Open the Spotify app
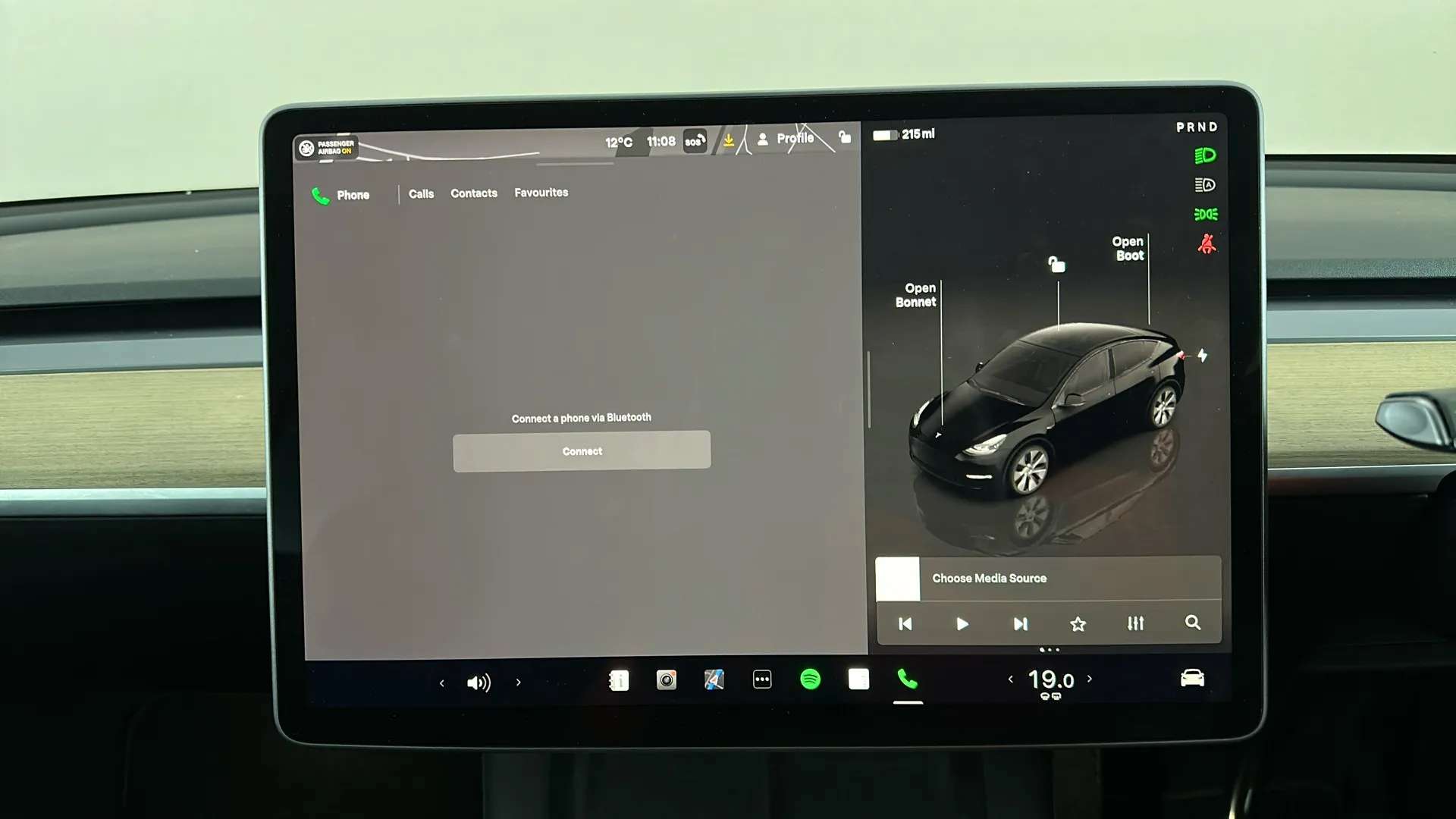This screenshot has width=1456, height=819. [809, 680]
